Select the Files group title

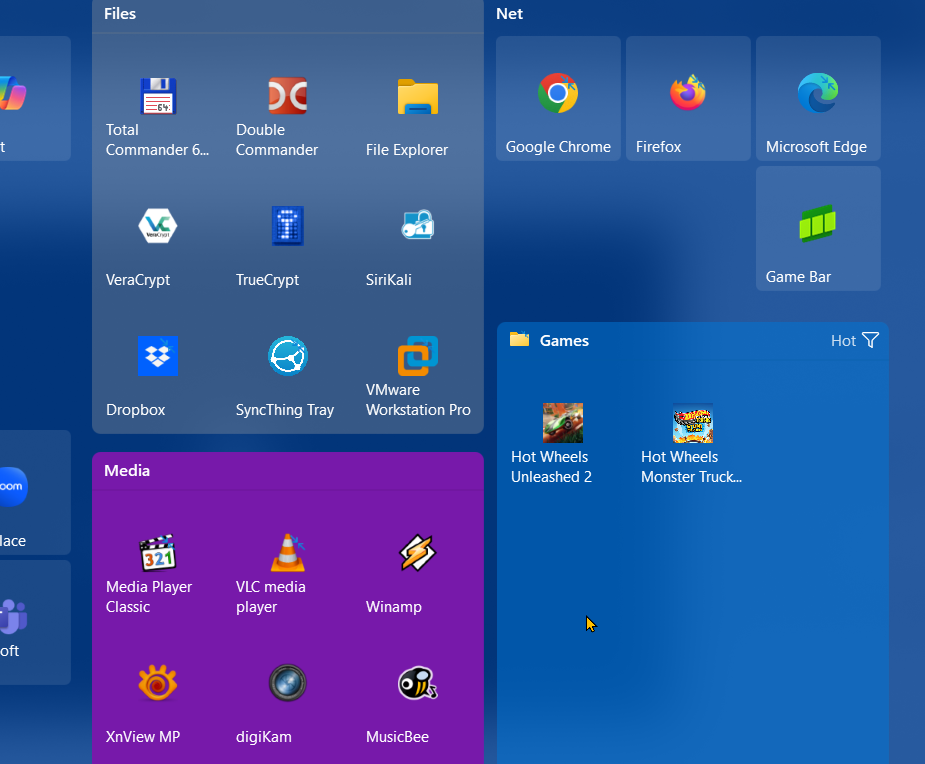pos(120,14)
